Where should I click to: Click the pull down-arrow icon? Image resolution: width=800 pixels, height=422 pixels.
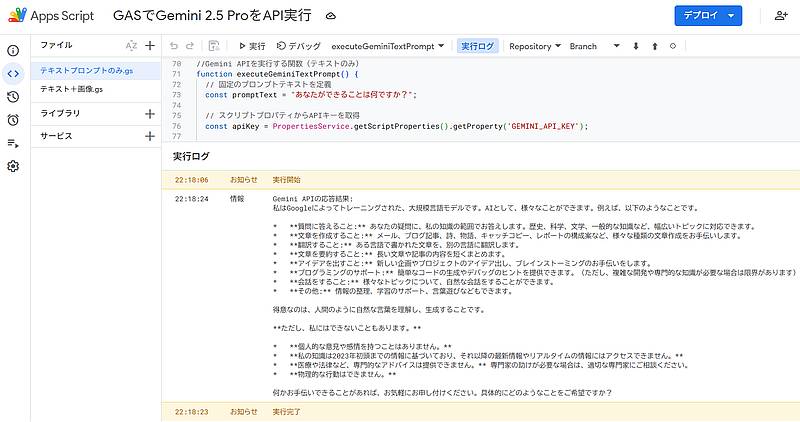click(636, 46)
